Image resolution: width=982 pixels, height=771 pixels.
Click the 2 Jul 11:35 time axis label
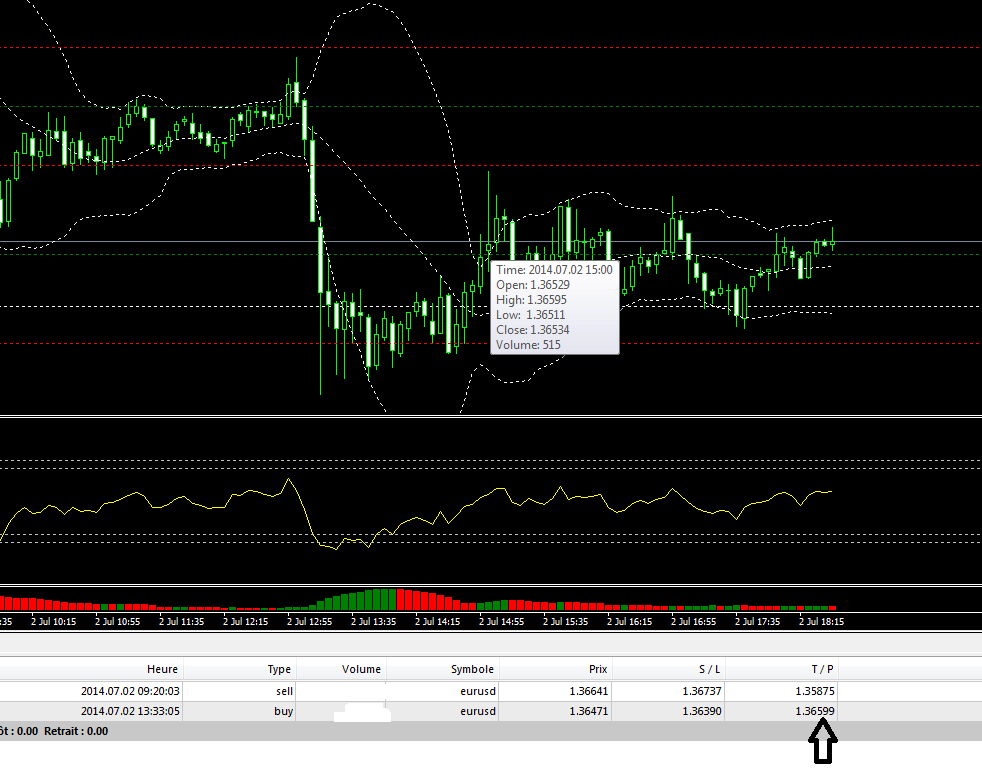pos(181,621)
